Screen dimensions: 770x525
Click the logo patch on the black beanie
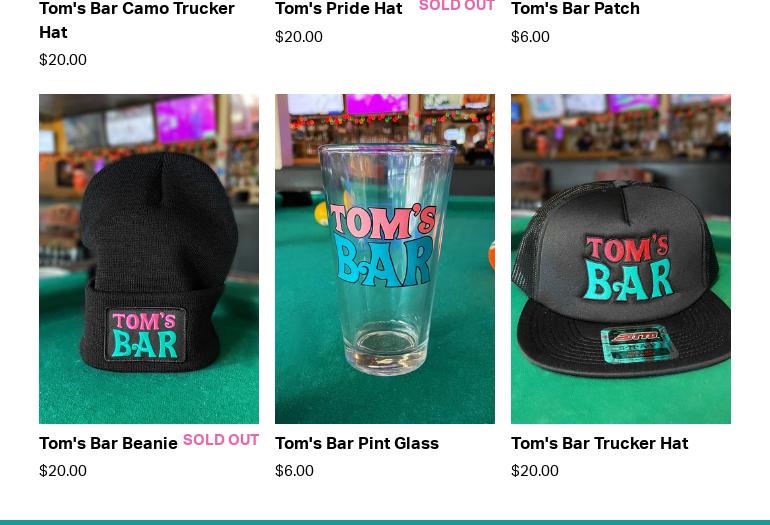[x=145, y=335]
